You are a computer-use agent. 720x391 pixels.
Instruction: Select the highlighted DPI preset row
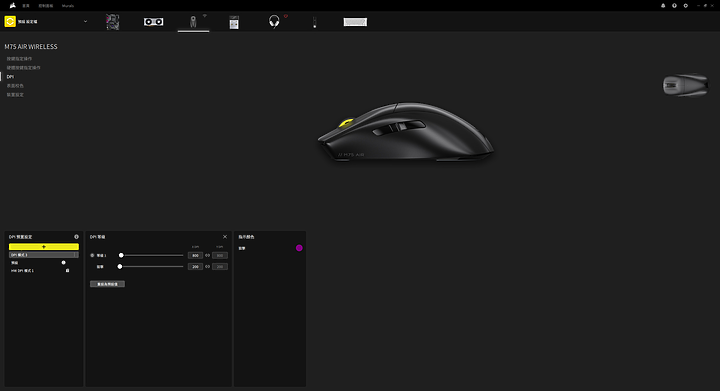pos(44,255)
